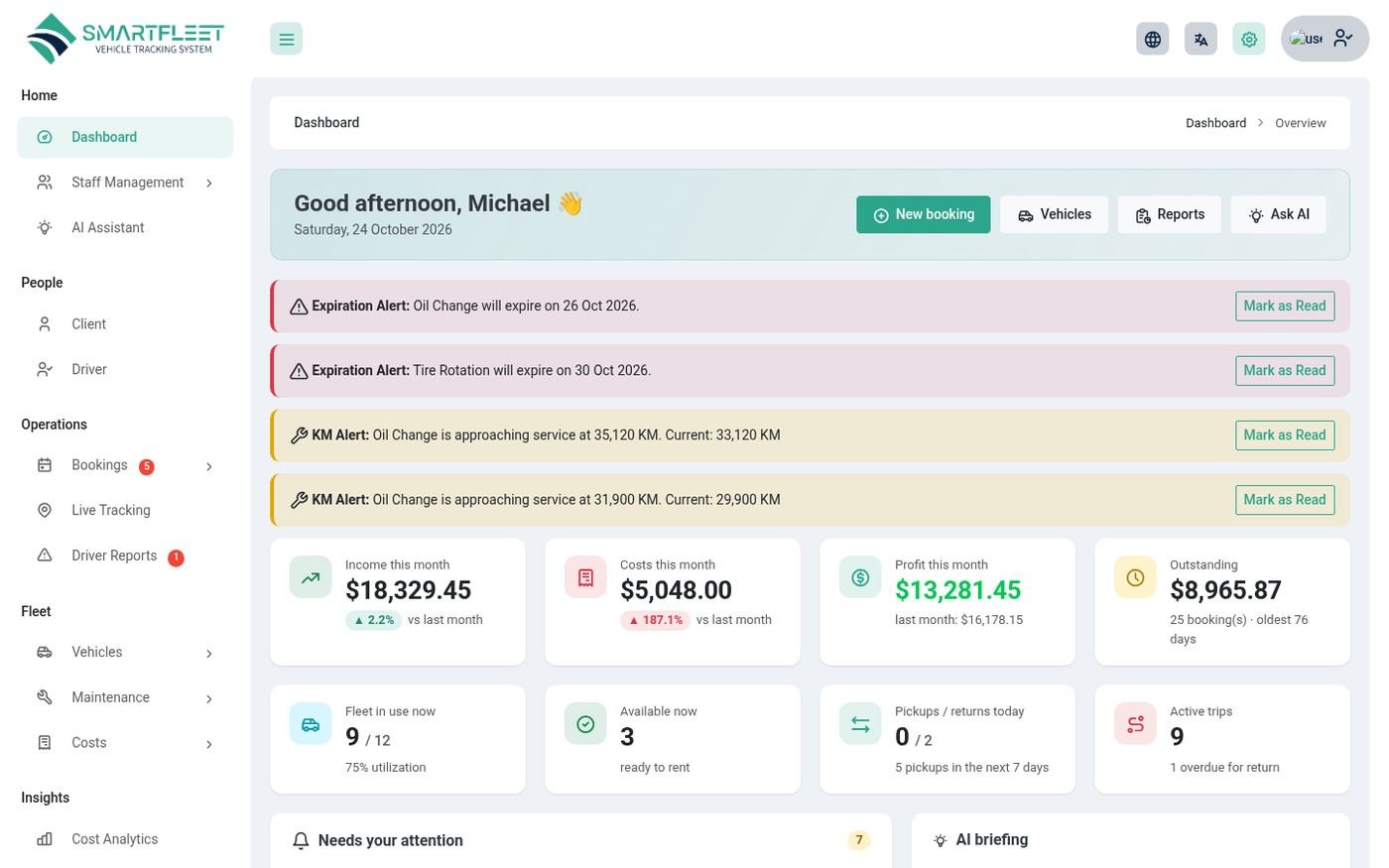Viewport: 1389px width, 868px height.
Task: Click the Income this month trend icon
Action: [311, 577]
